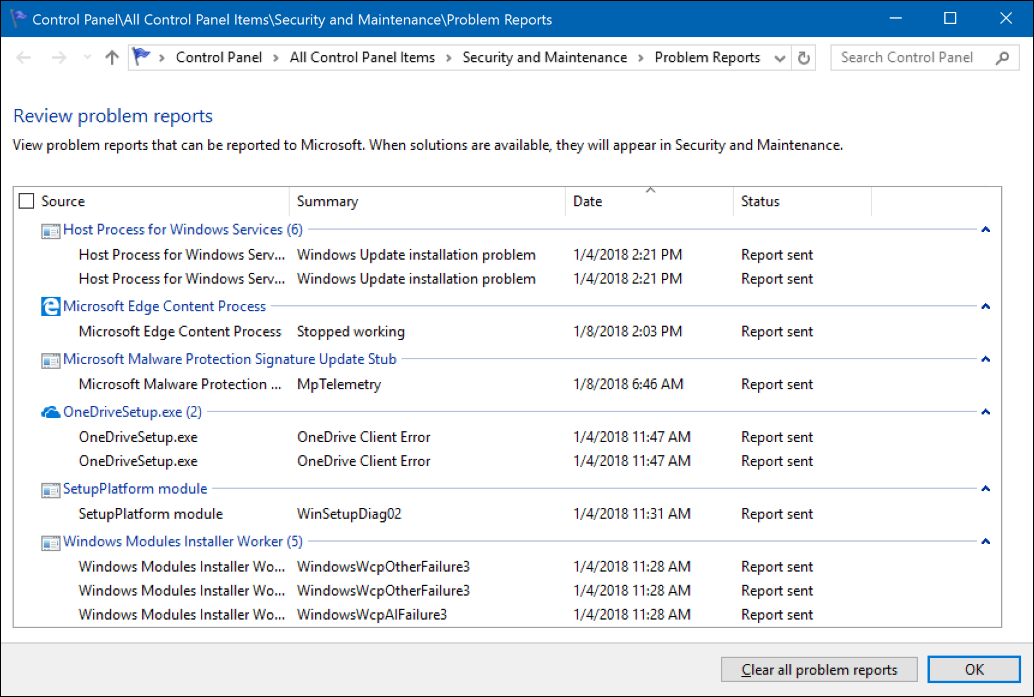Sort reports by the Status column header
The height and width of the screenshot is (697, 1034).
(x=760, y=201)
